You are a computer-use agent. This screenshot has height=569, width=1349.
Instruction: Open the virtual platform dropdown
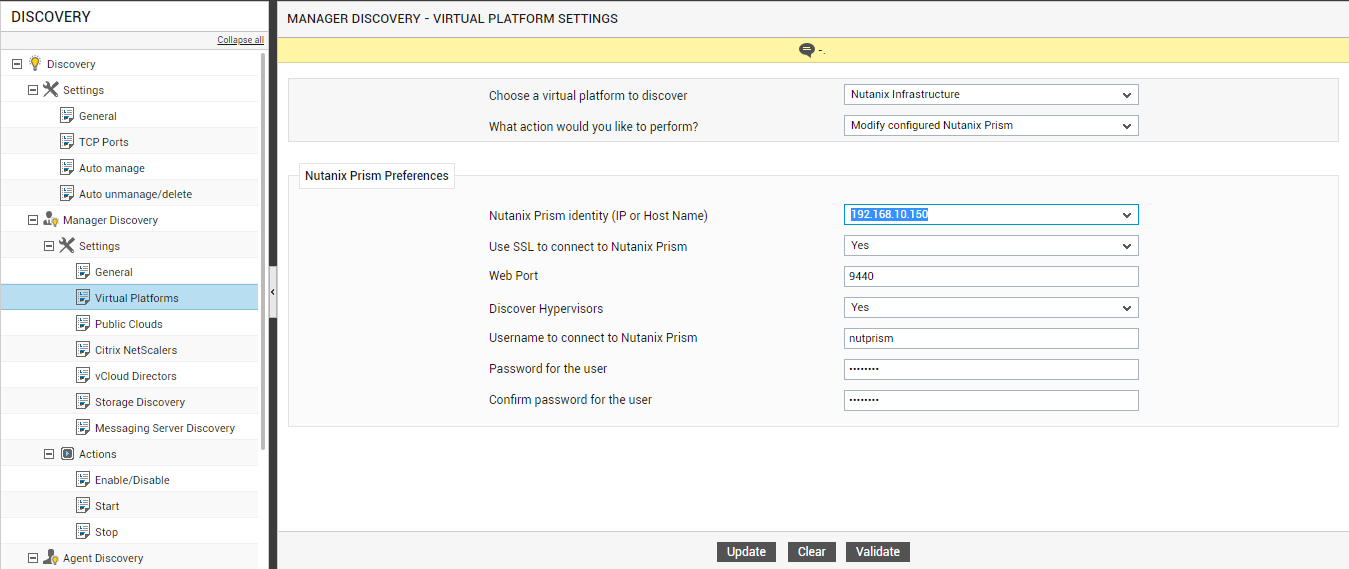pyautogui.click(x=991, y=95)
